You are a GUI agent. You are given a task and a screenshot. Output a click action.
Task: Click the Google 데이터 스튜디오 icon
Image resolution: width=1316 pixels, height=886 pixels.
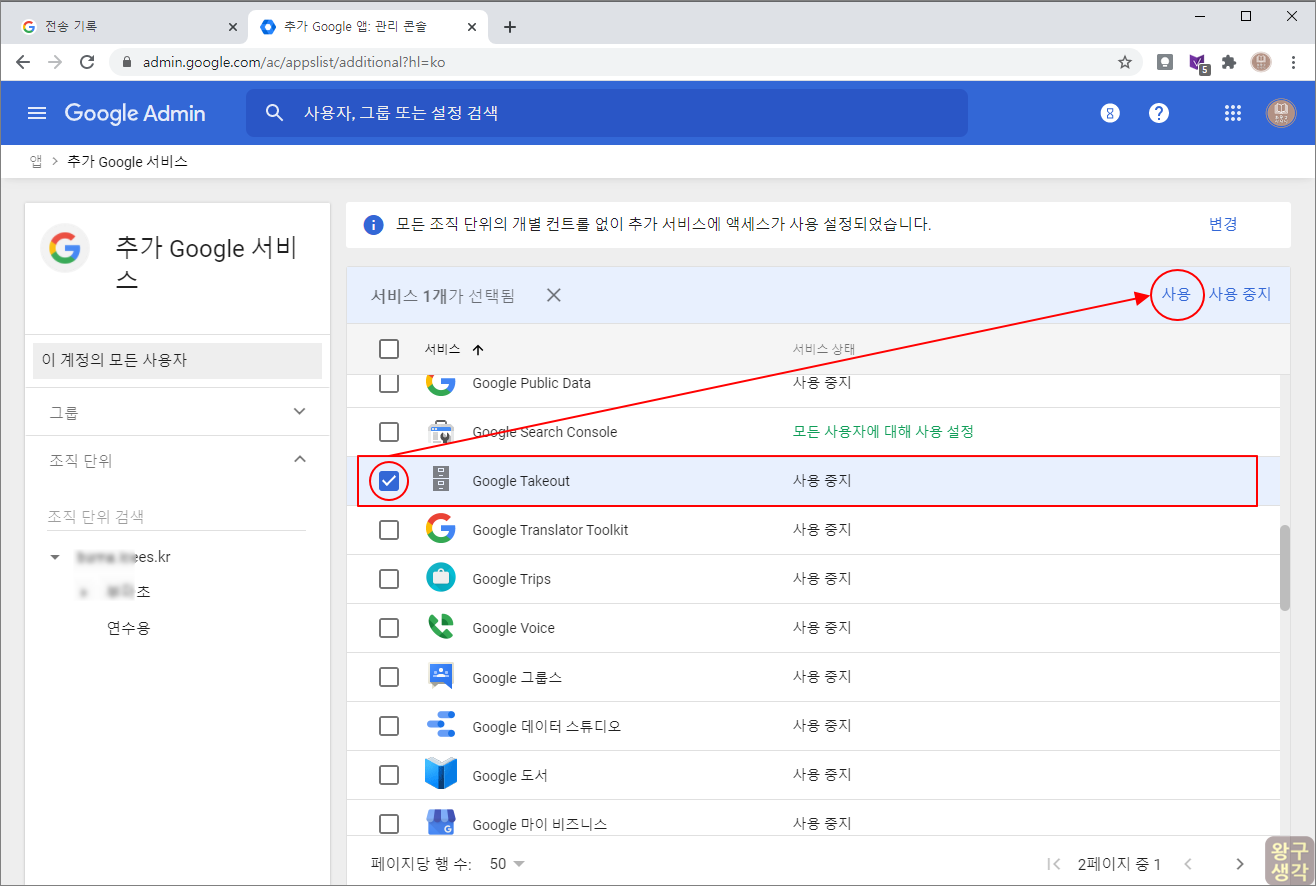pos(441,726)
